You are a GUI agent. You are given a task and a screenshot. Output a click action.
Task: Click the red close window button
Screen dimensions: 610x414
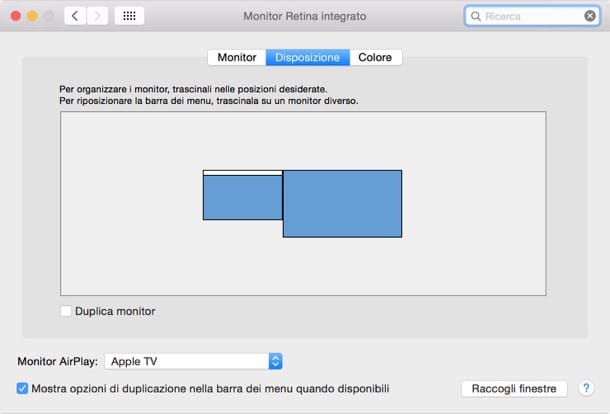tap(16, 16)
